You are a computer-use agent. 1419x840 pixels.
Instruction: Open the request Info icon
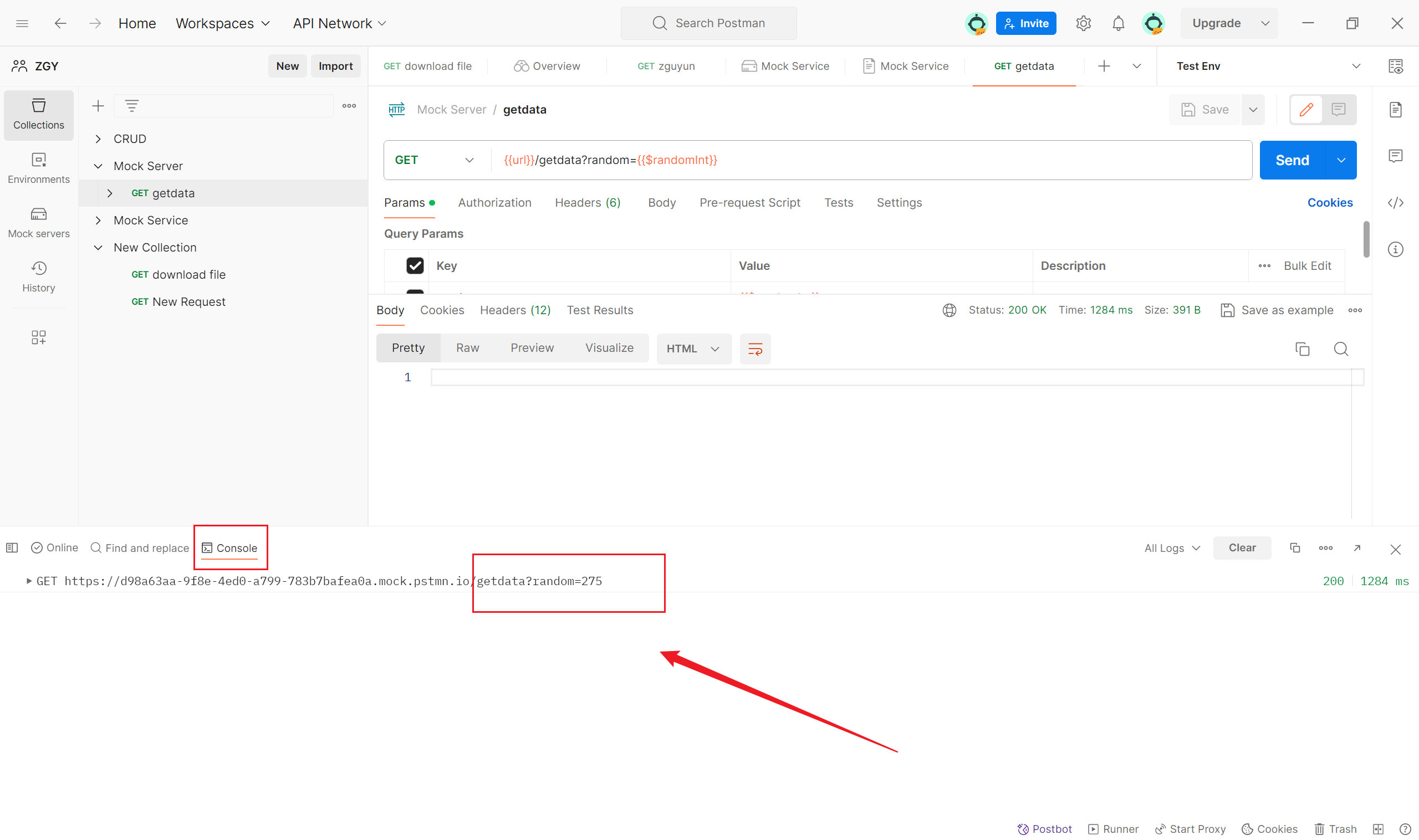point(1396,250)
